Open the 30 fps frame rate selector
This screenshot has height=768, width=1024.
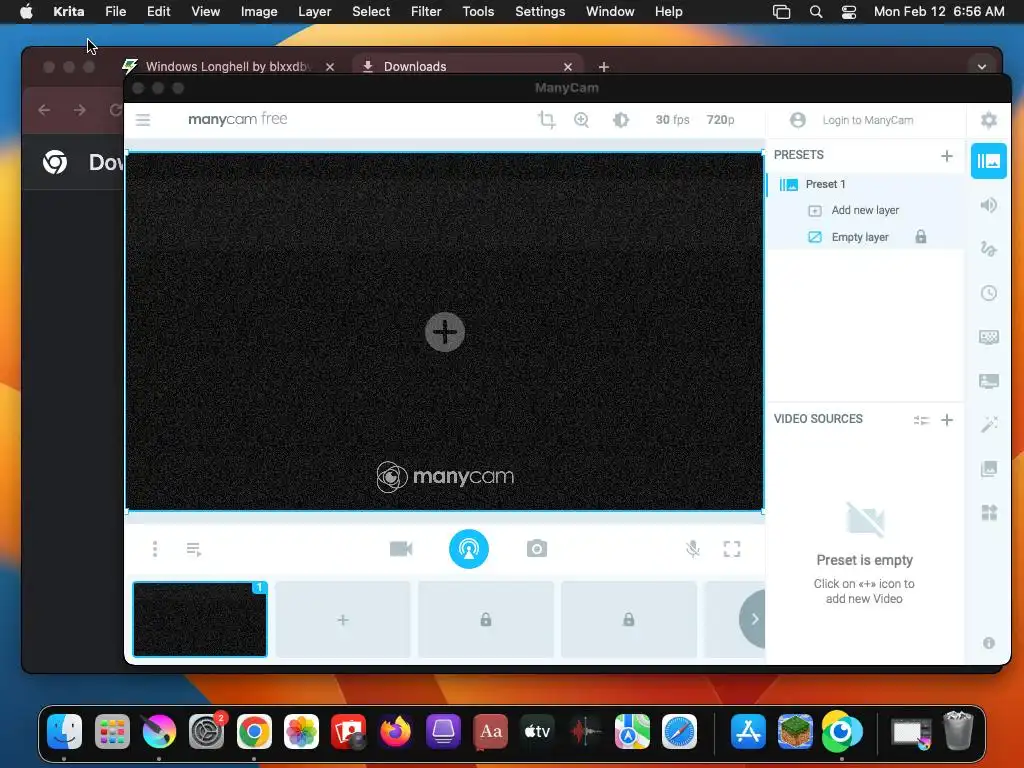coord(672,120)
